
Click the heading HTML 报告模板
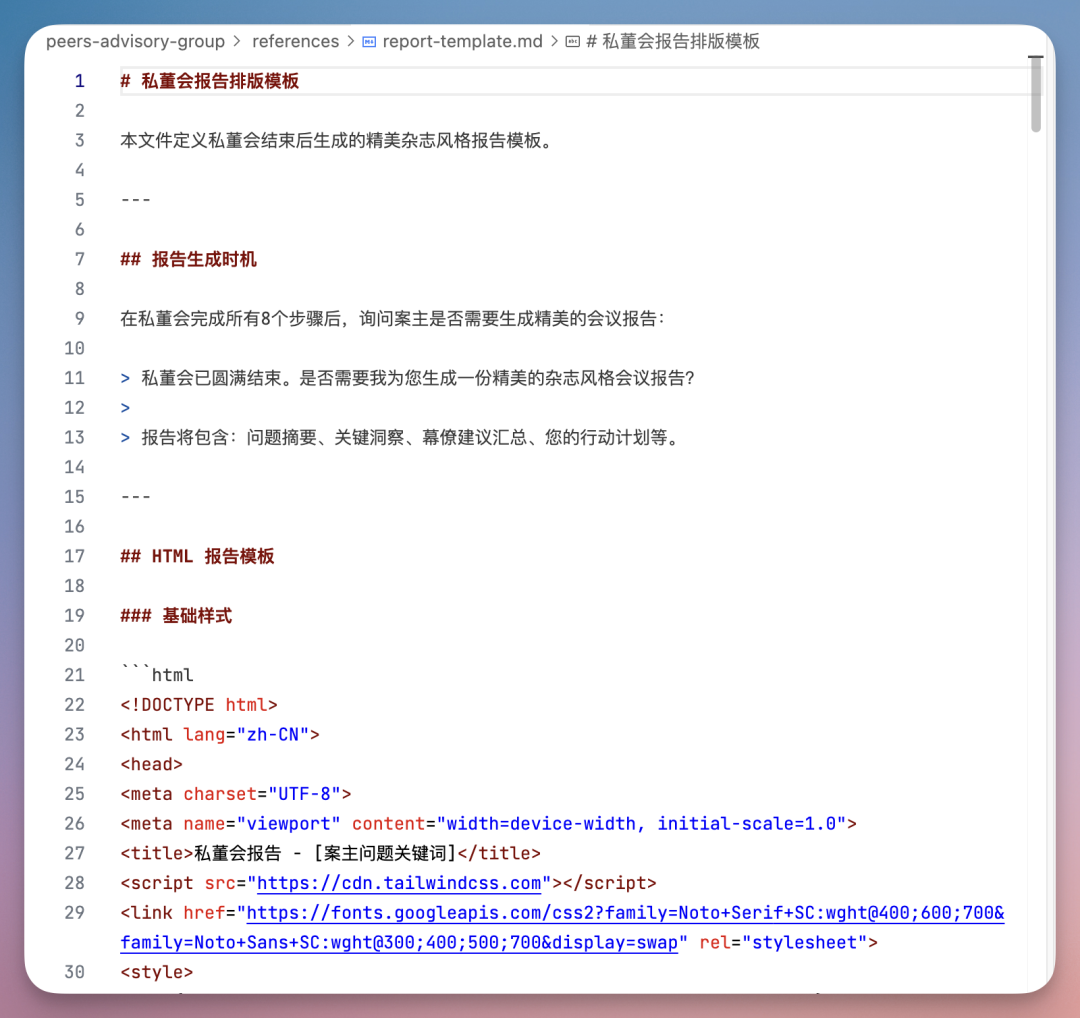coord(196,556)
